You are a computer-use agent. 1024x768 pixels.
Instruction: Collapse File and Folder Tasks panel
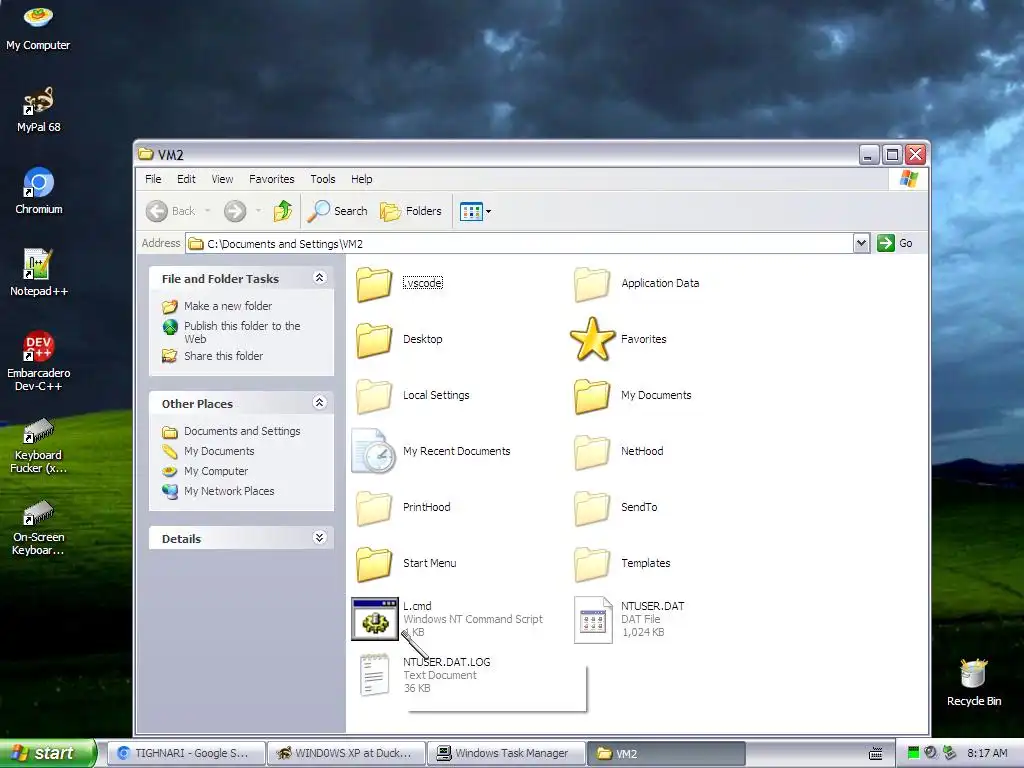(319, 278)
